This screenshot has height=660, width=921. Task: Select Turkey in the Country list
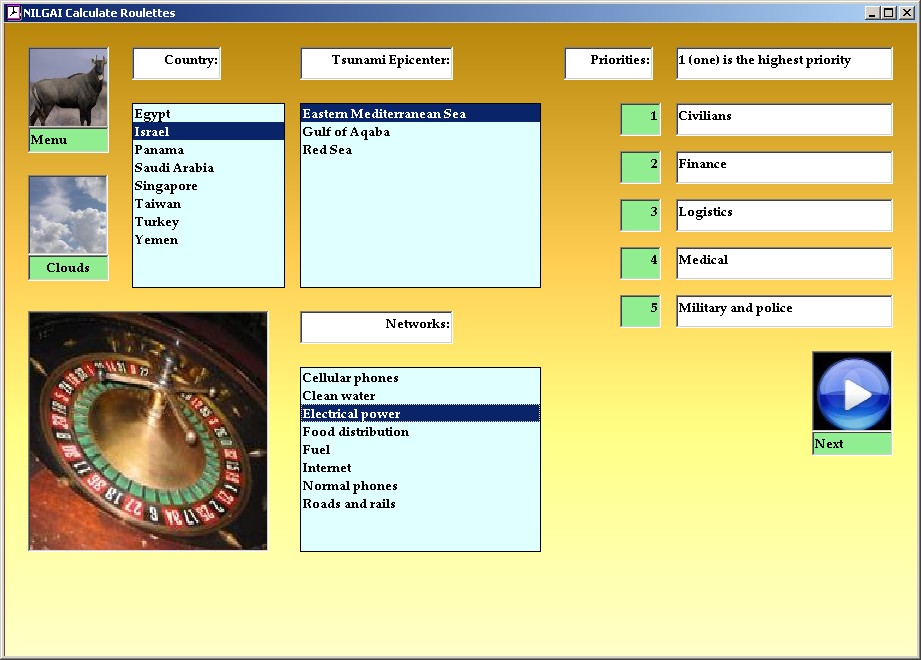point(157,222)
